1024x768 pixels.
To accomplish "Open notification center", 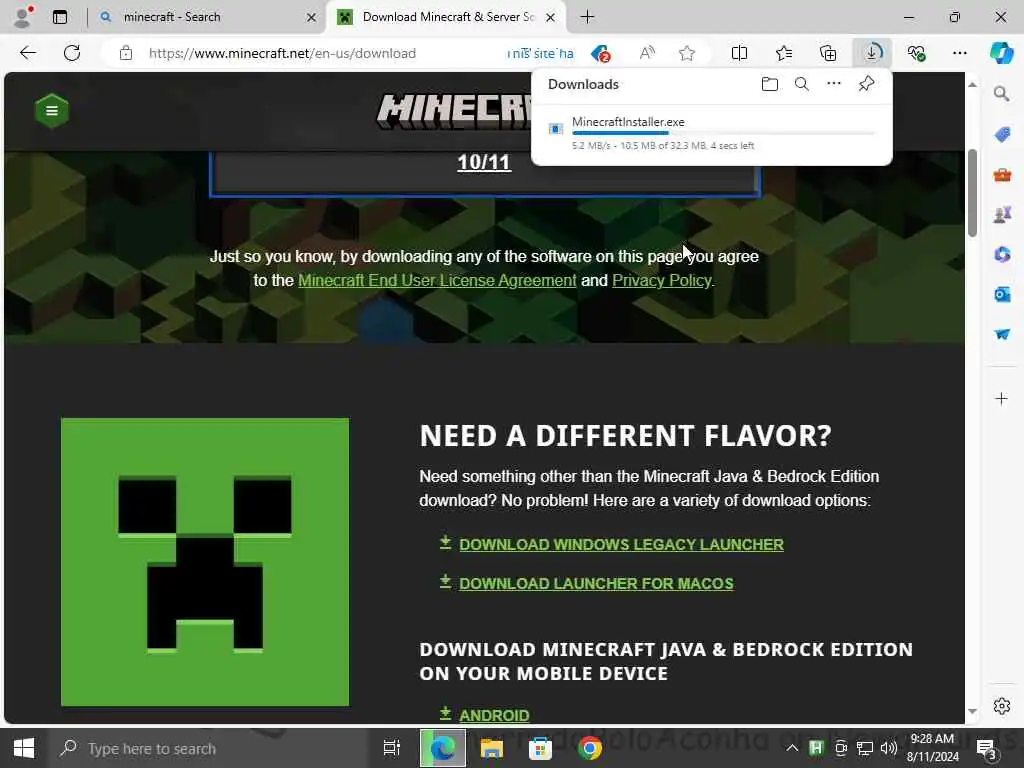I will (x=987, y=748).
